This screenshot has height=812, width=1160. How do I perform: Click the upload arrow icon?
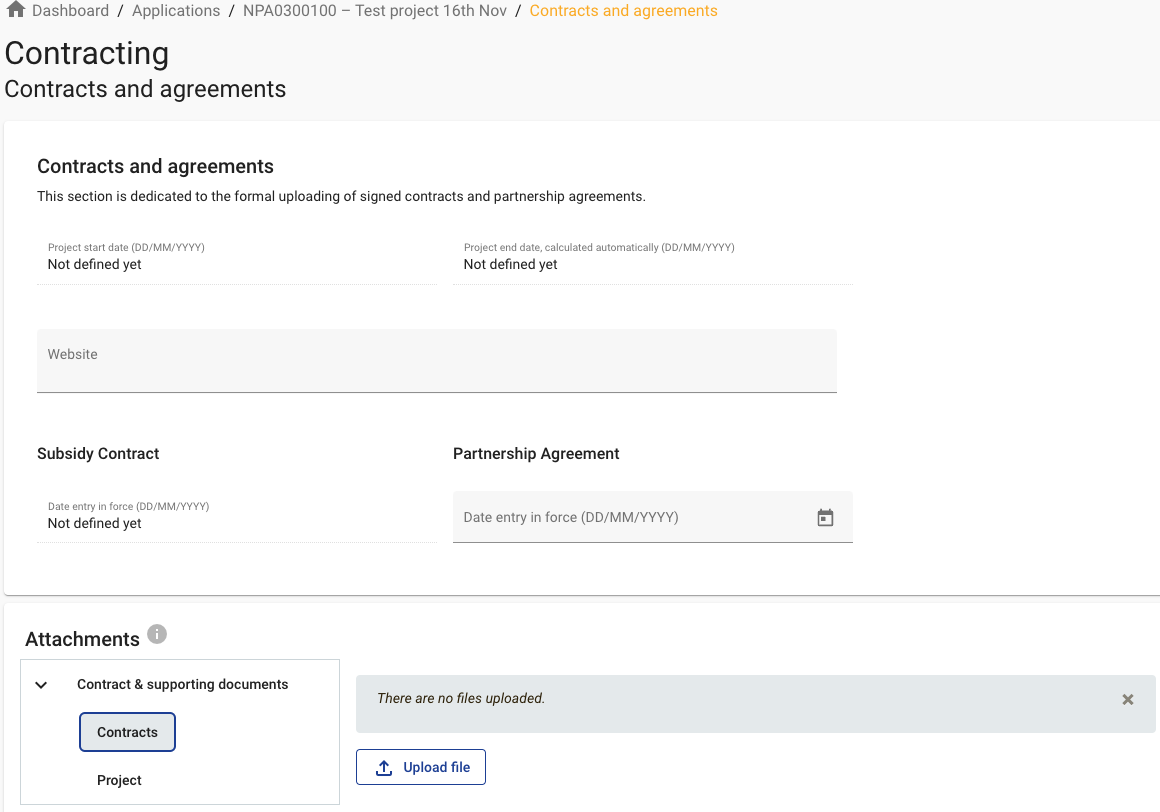click(384, 768)
